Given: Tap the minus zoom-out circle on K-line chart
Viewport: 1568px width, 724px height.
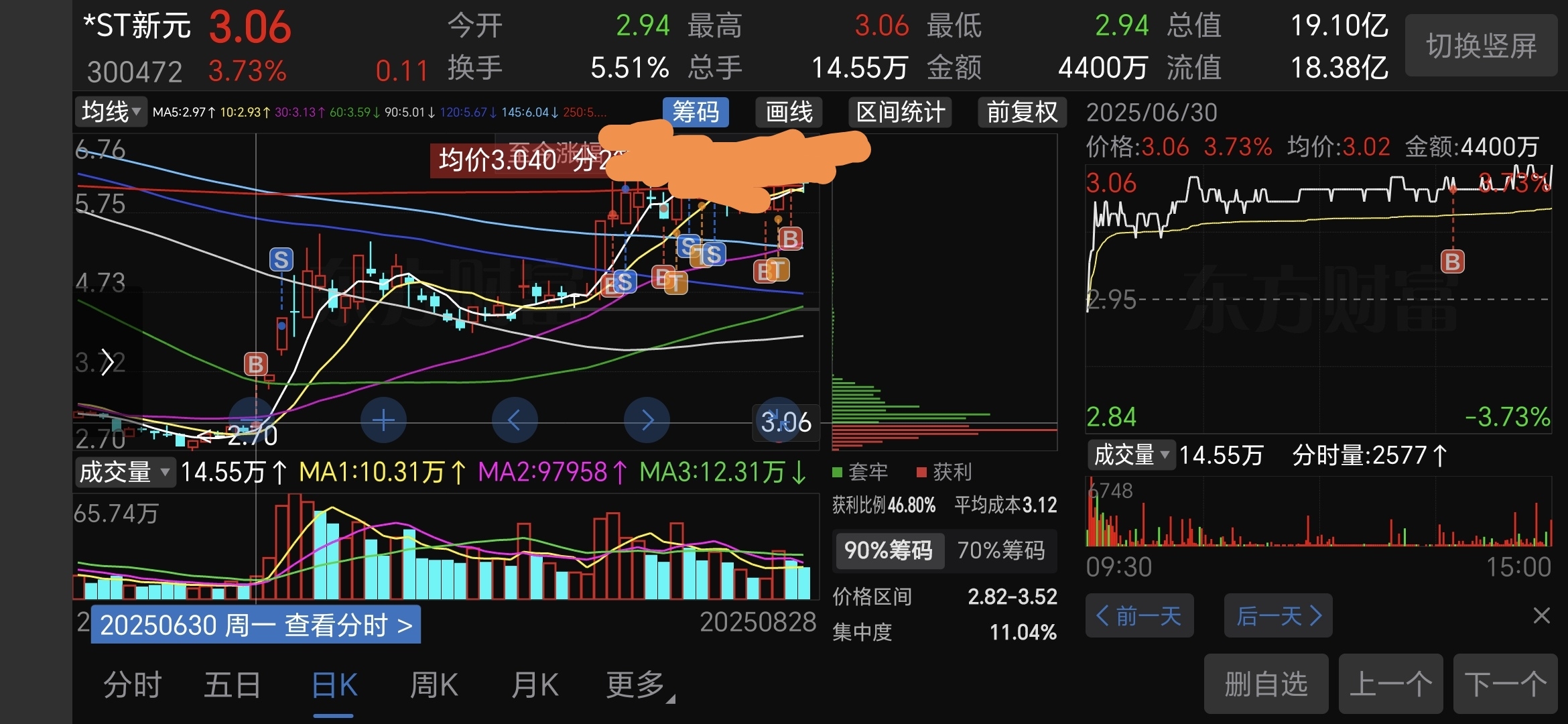Looking at the screenshot, I should coord(251,420).
